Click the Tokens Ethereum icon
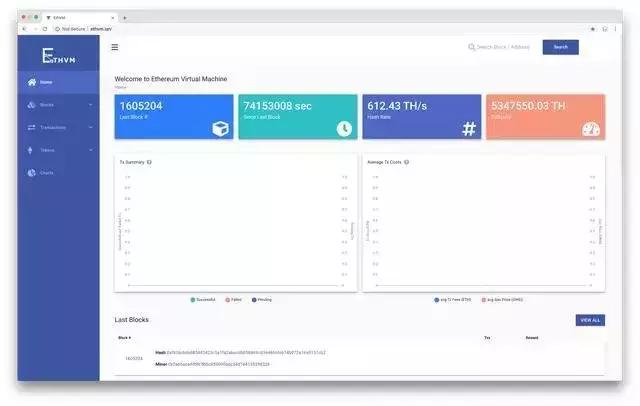The image size is (640, 406). coord(30,150)
